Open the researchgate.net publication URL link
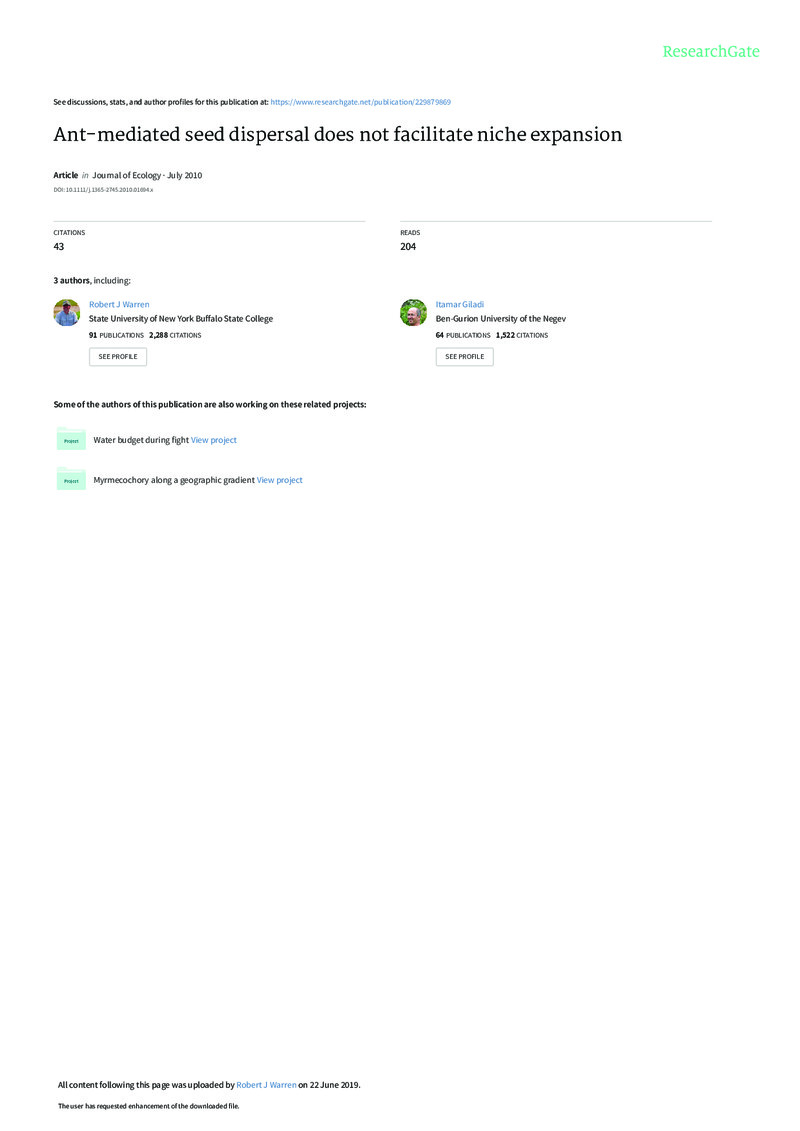This screenshot has width=800, height=1131. (361, 102)
